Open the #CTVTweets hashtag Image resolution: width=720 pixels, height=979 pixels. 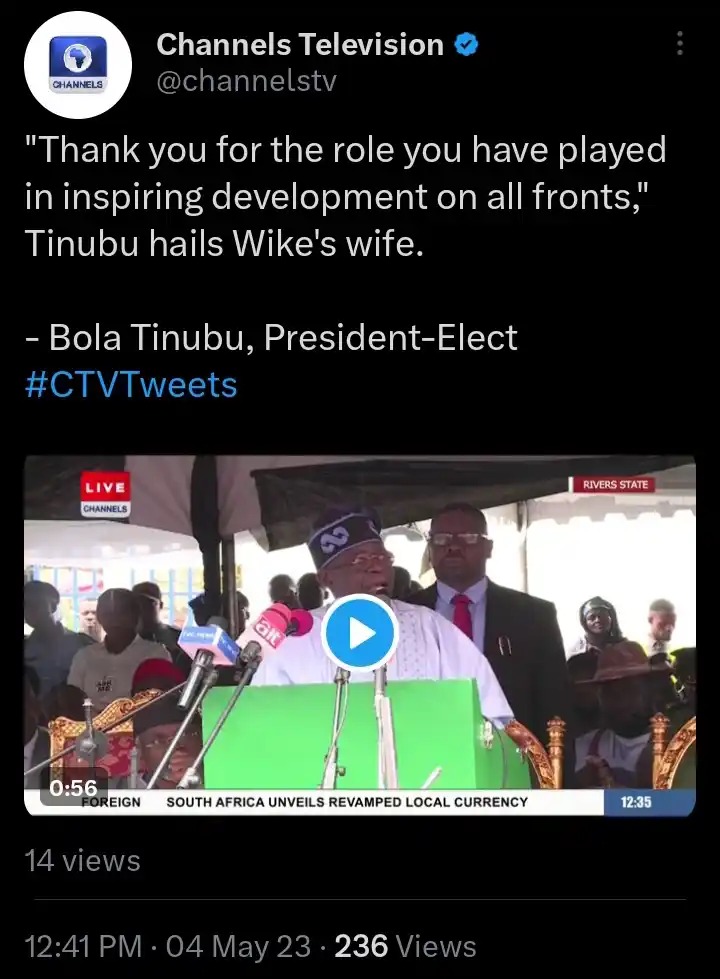coord(131,385)
